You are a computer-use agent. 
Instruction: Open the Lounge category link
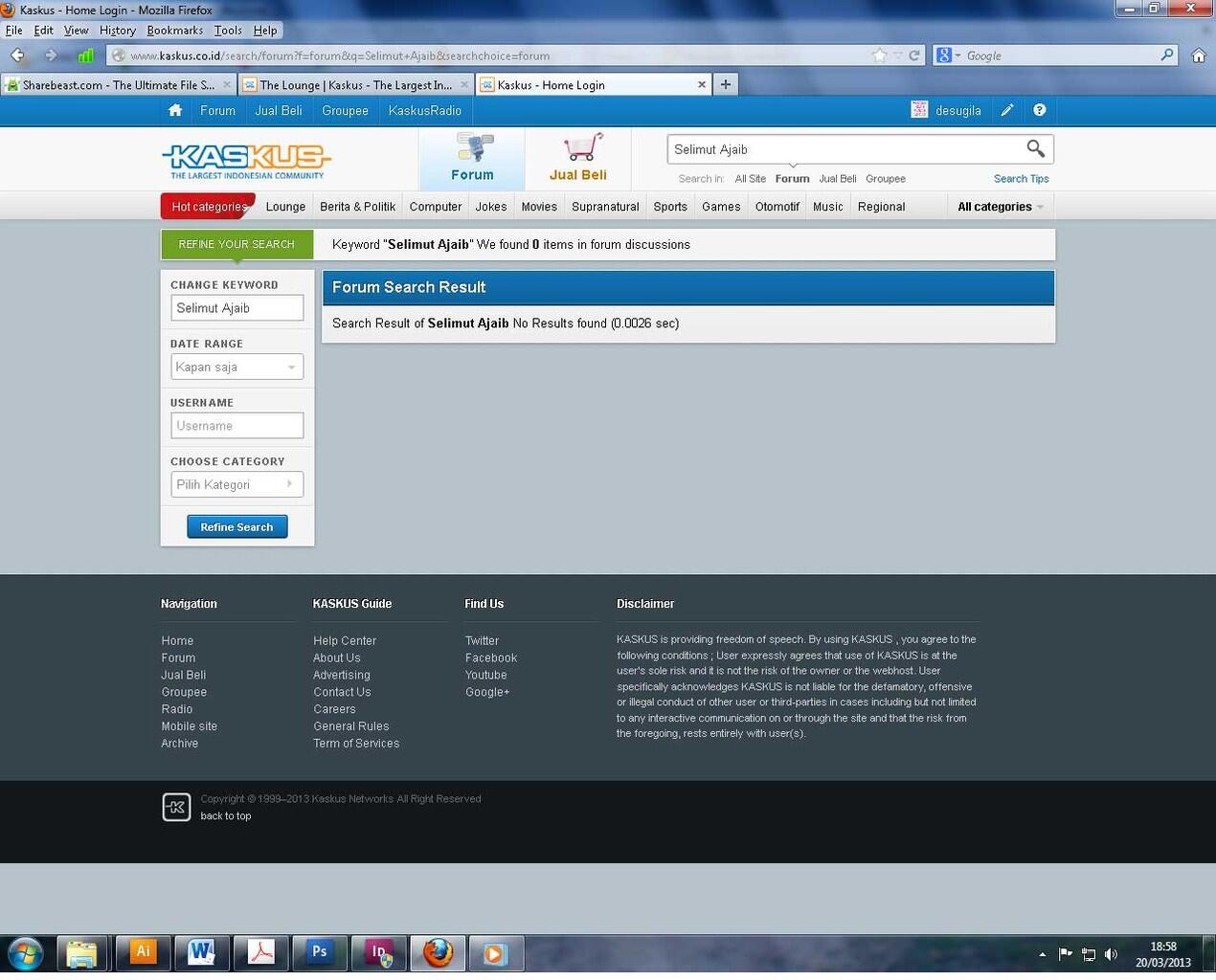[285, 207]
